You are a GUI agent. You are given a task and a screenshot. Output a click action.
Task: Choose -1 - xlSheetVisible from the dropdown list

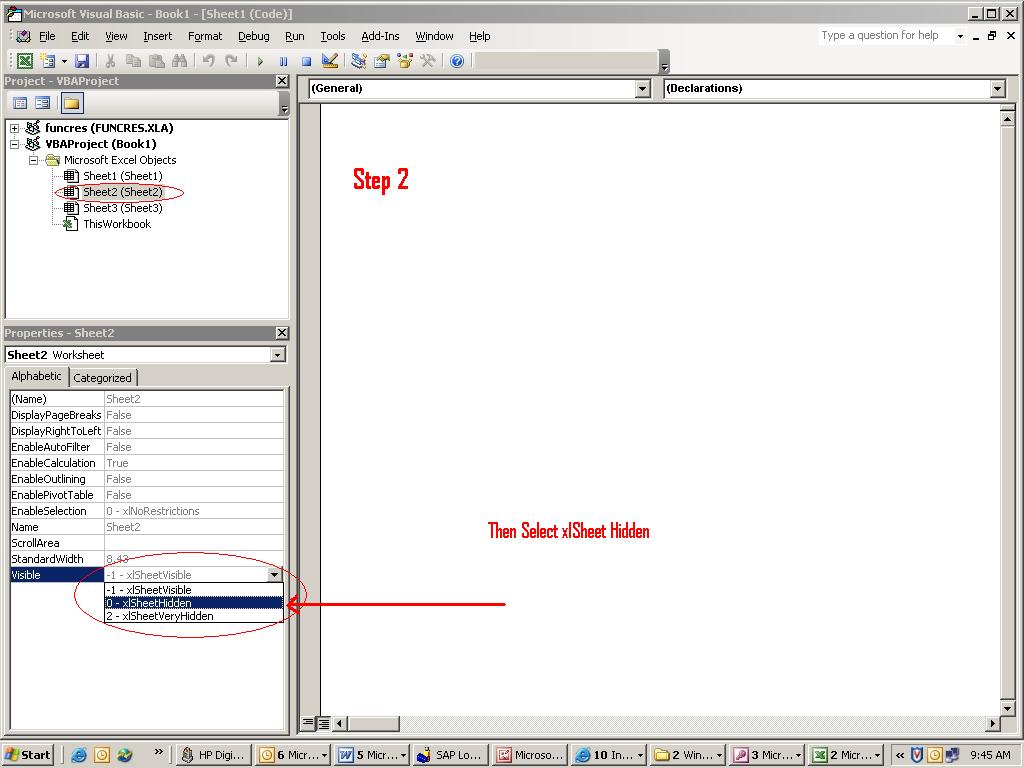click(194, 590)
